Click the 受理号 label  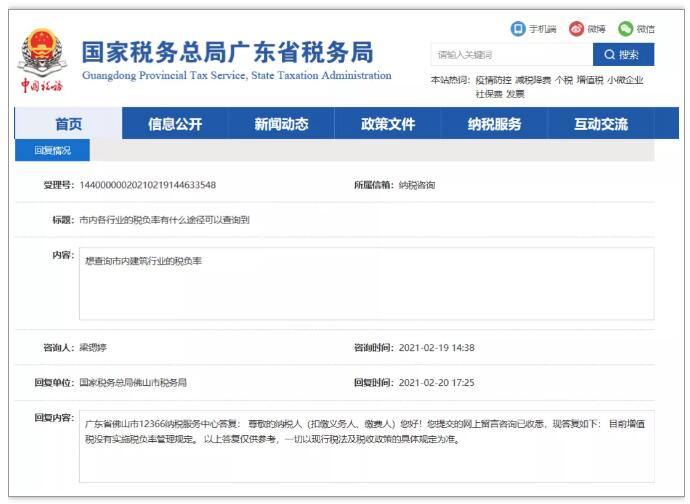tap(59, 185)
